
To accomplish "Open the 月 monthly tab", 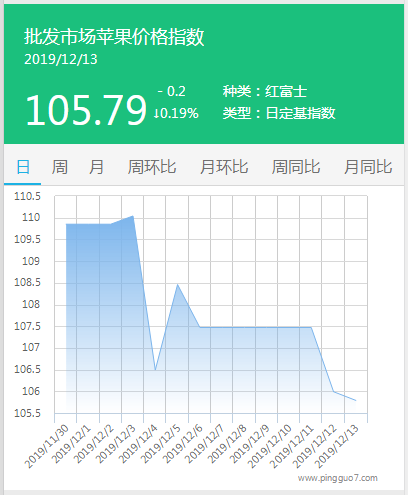I will point(96,167).
